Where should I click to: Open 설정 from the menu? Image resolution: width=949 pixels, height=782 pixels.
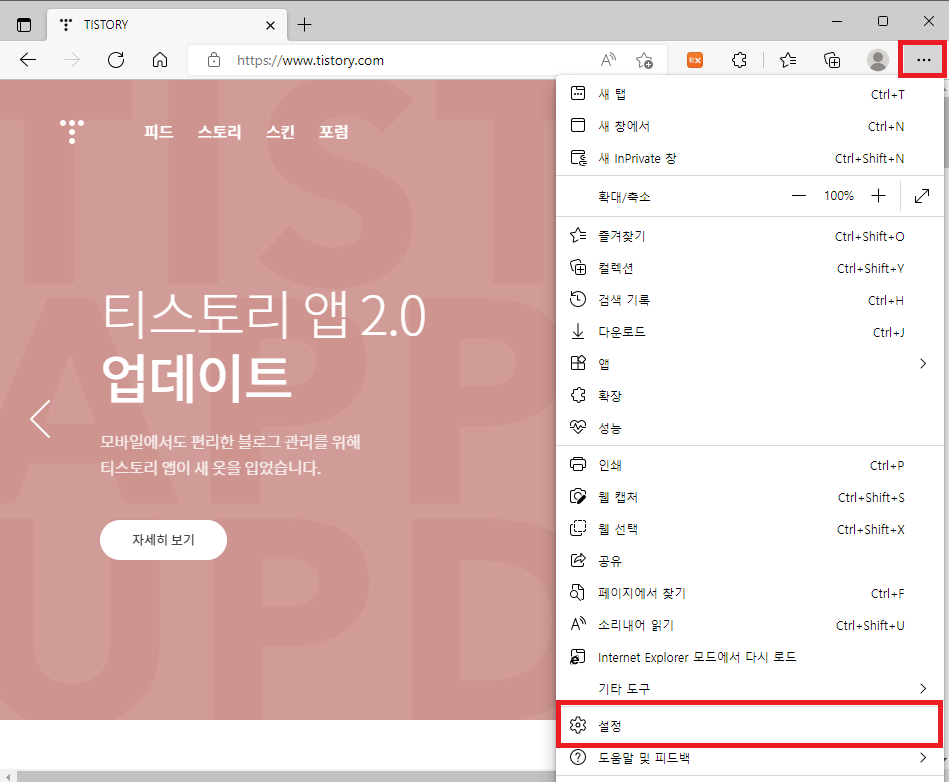coord(749,724)
